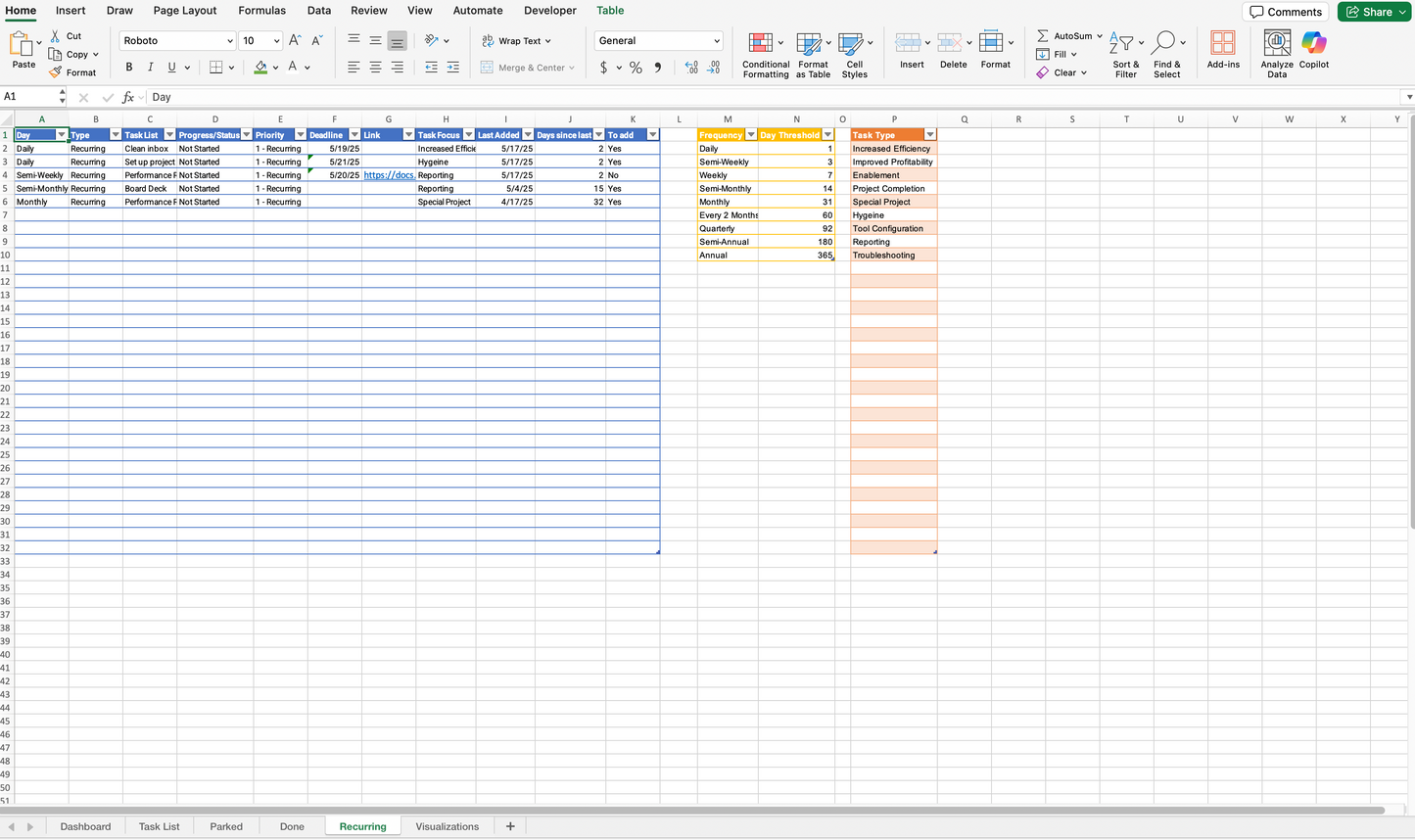Toggle Italic formatting

point(150,68)
